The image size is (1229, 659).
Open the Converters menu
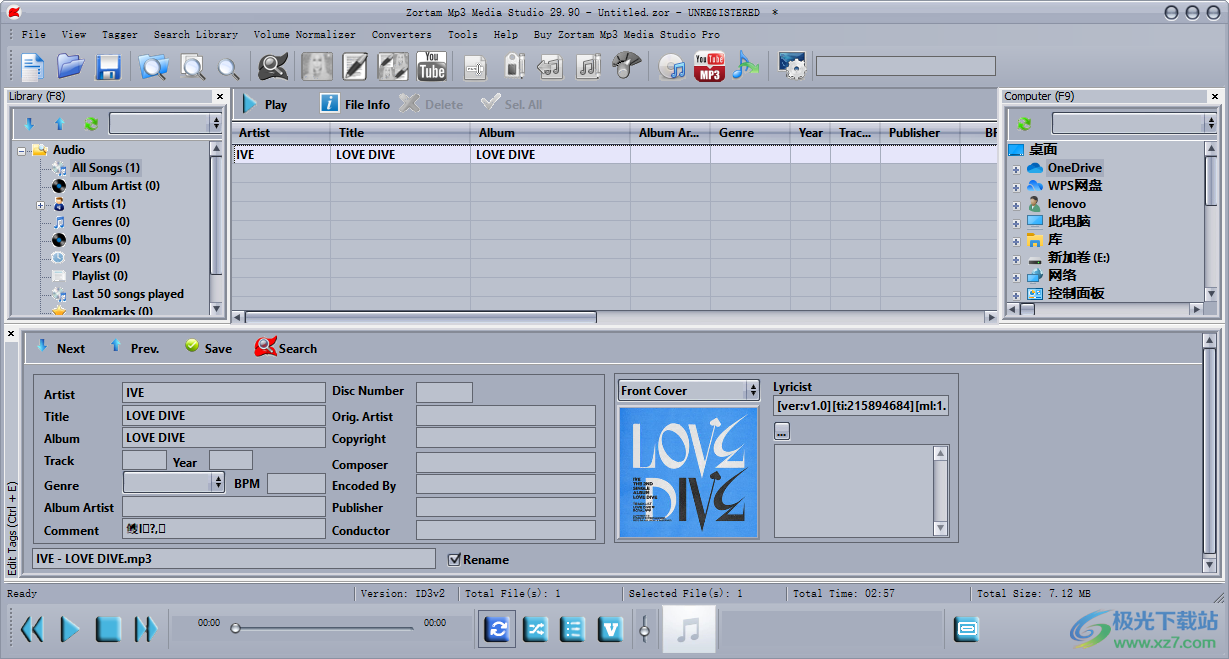pos(401,34)
